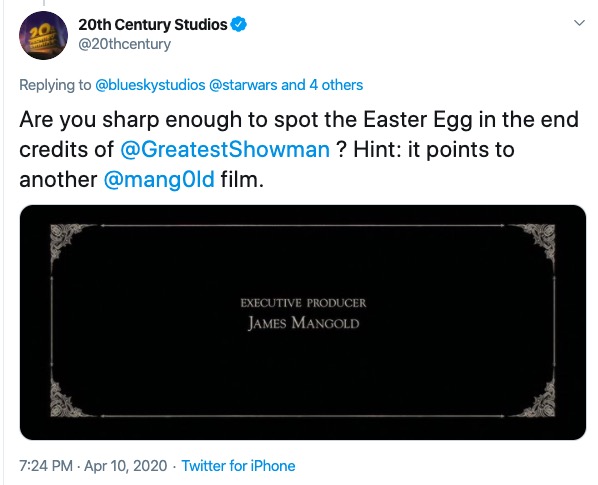Open the 20th Century Studios profile avatar
598x485 pixels.
[43, 35]
